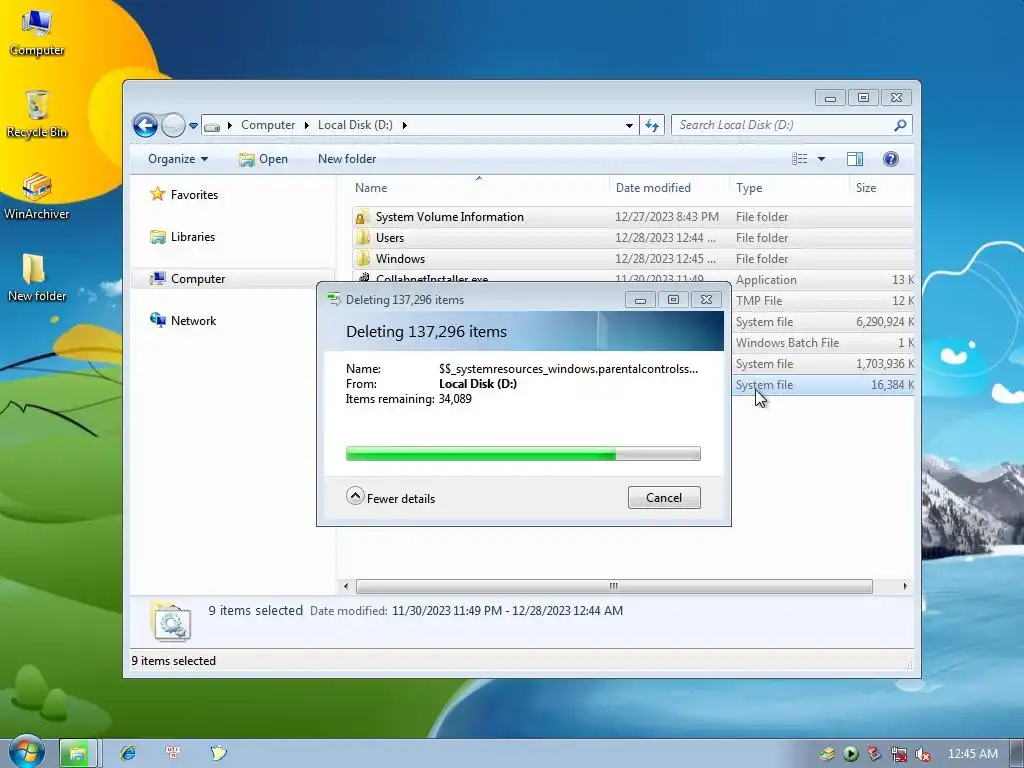The image size is (1024, 768).
Task: Click the muted volume tray icon
Action: coord(923,754)
